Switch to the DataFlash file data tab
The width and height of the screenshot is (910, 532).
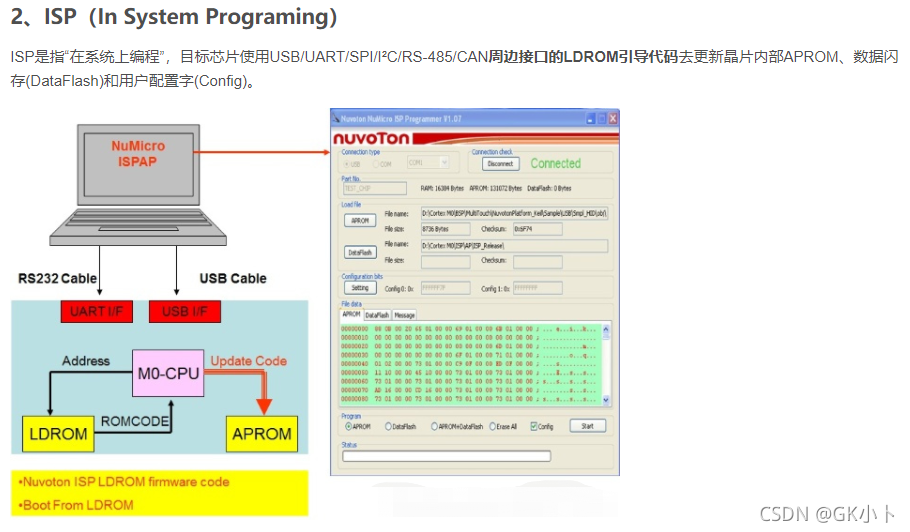pyautogui.click(x=377, y=315)
